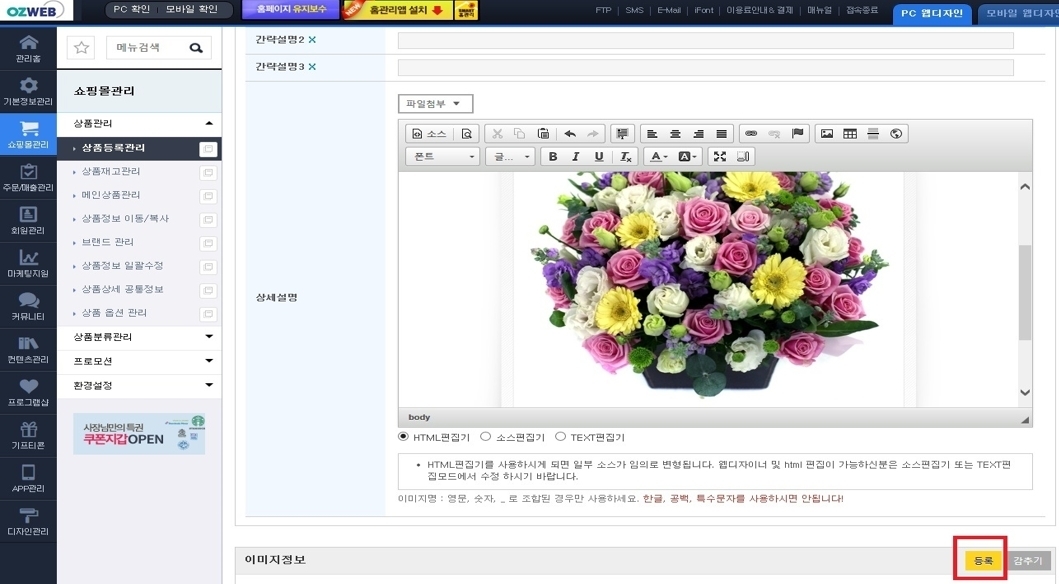Open 상품재고관리 menu item
The width and height of the screenshot is (1059, 584).
111,171
